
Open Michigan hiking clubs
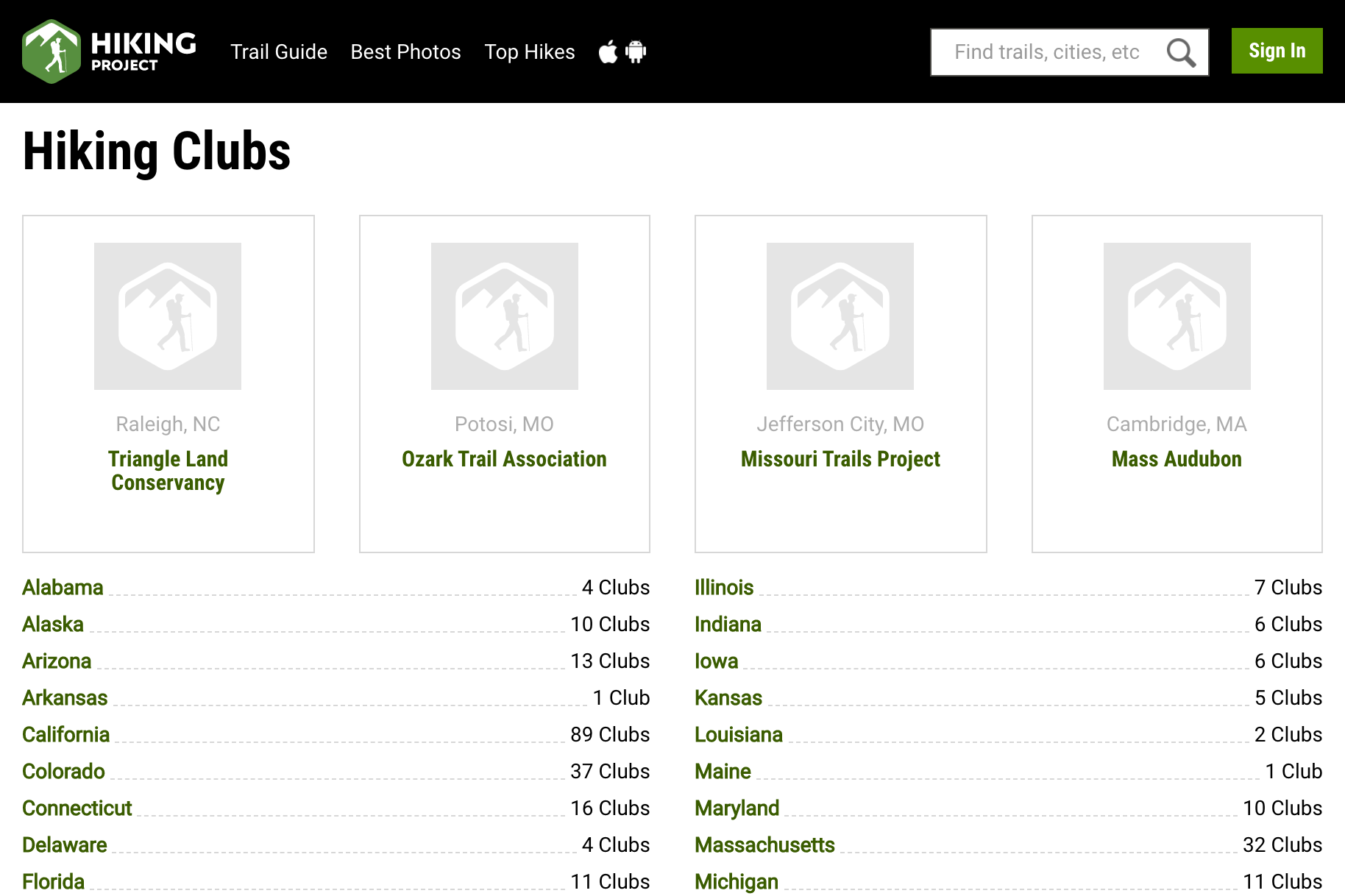737,881
